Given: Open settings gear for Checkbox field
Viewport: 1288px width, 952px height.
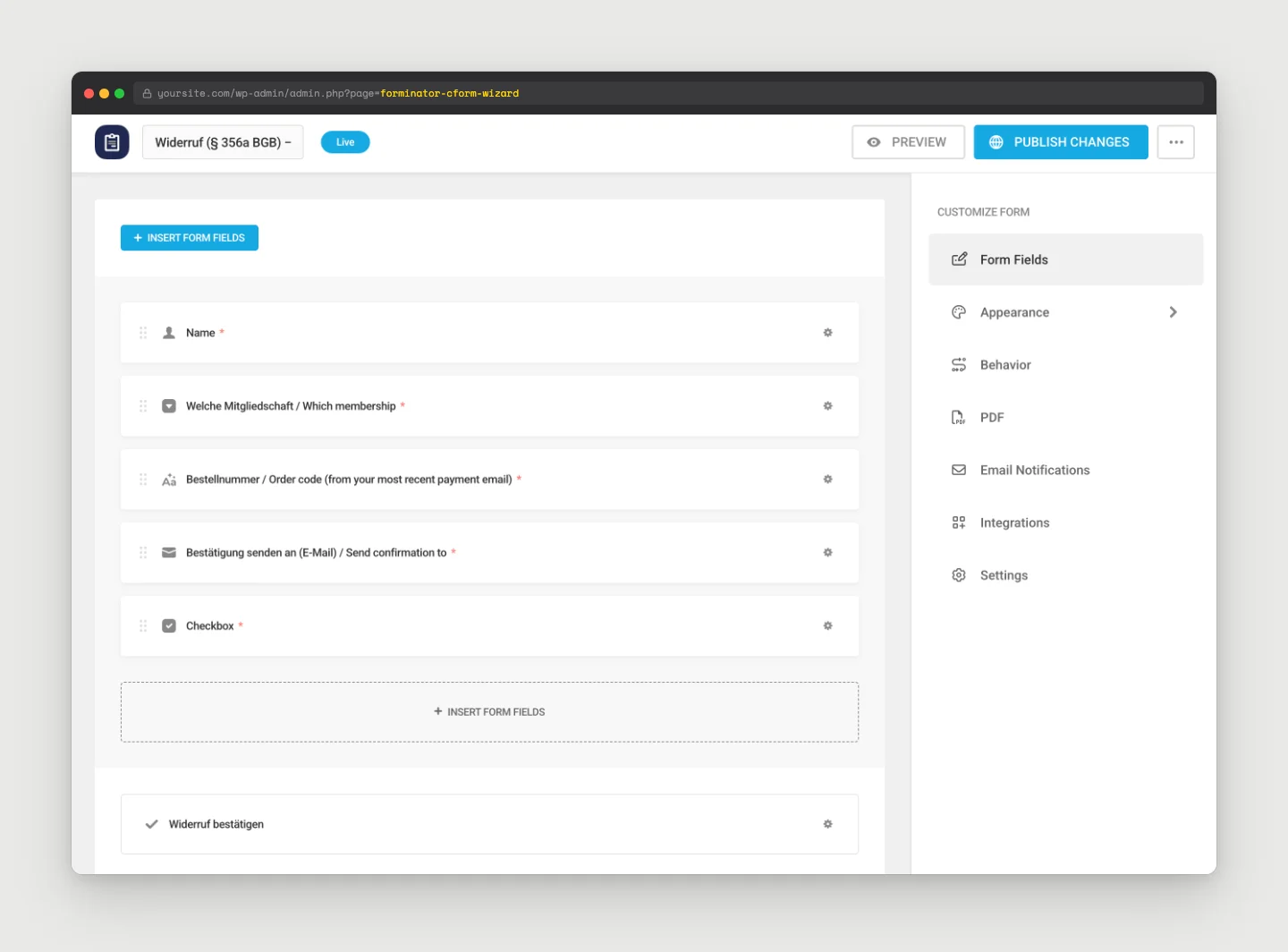Looking at the screenshot, I should click(827, 626).
